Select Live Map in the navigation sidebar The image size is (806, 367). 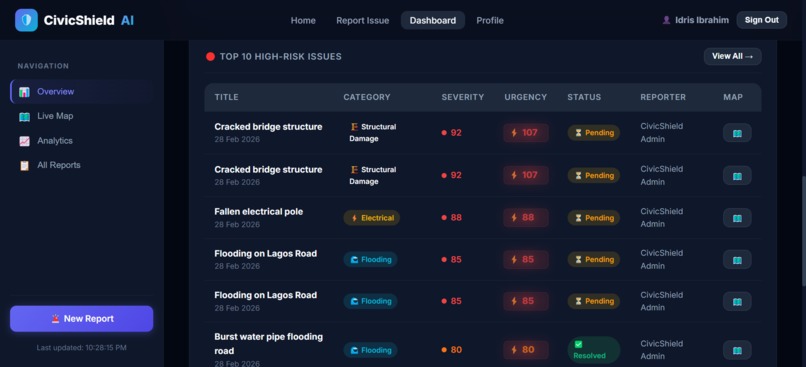coord(82,116)
